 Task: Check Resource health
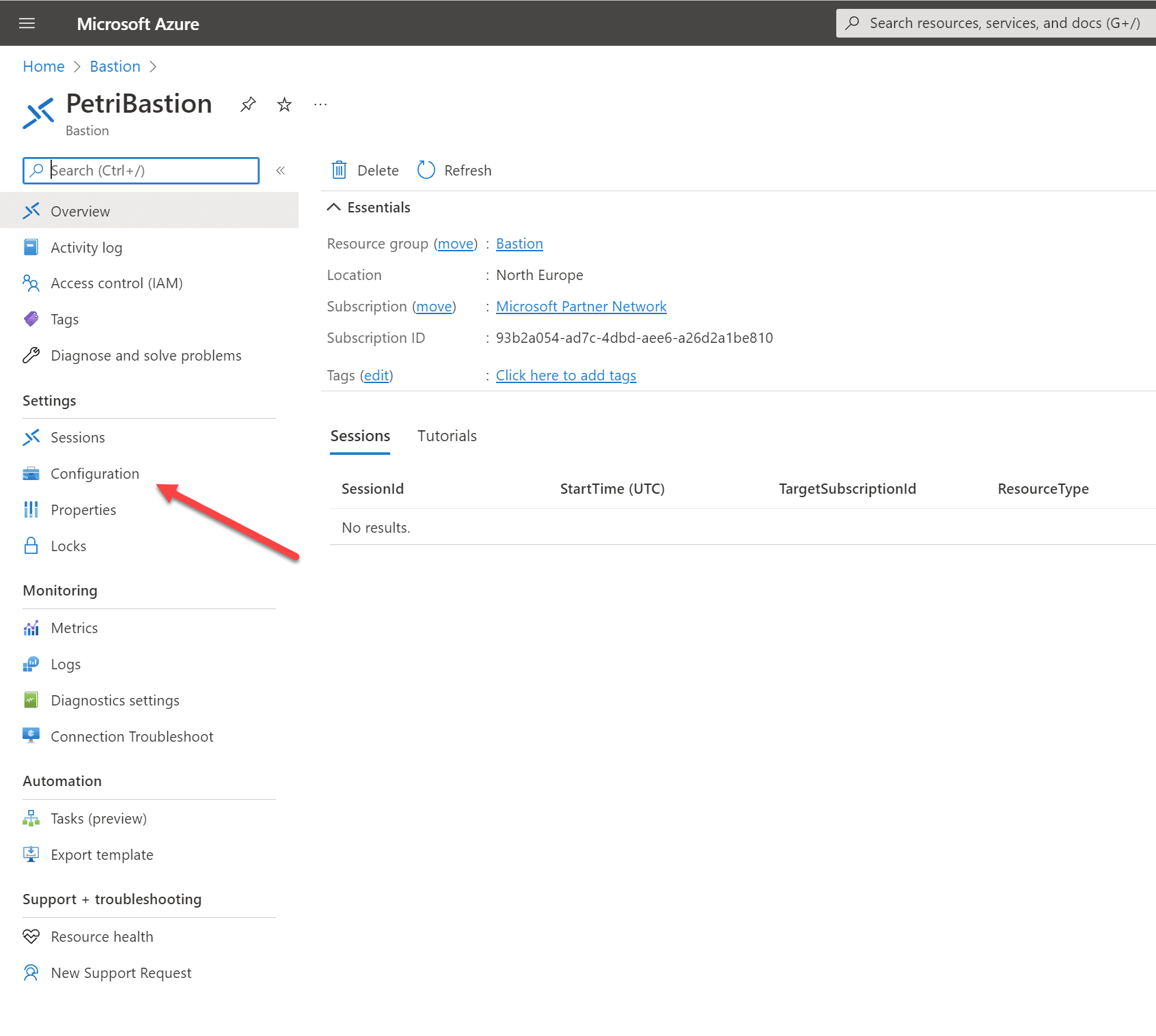point(102,936)
